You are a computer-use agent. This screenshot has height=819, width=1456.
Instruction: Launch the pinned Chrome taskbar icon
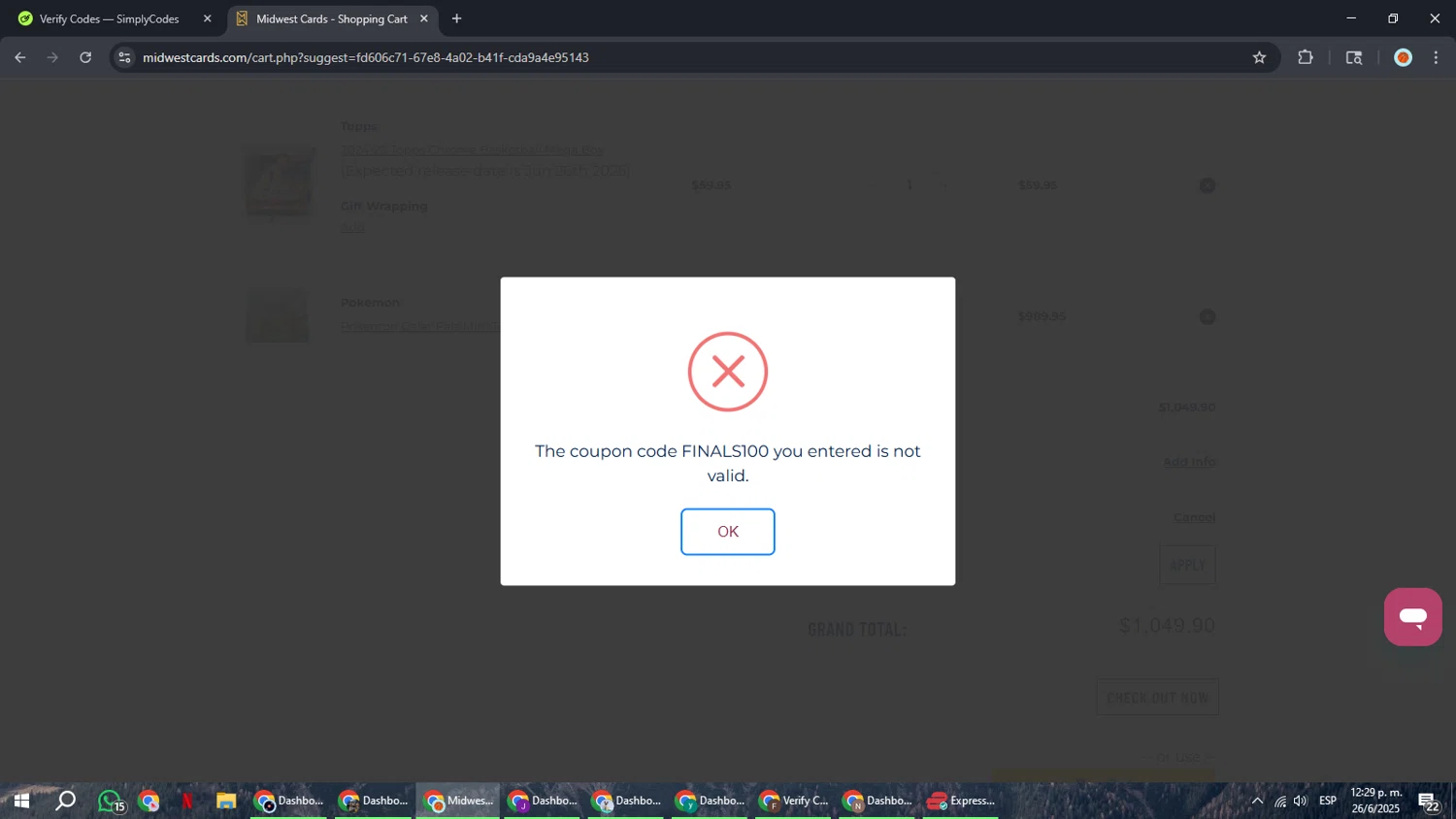[x=149, y=801]
